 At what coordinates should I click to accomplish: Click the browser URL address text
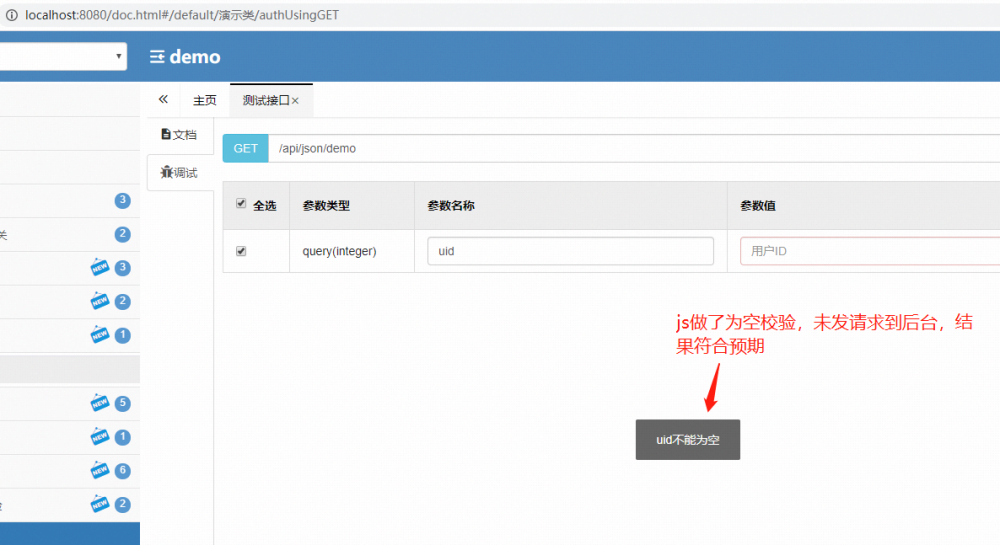pos(182,15)
